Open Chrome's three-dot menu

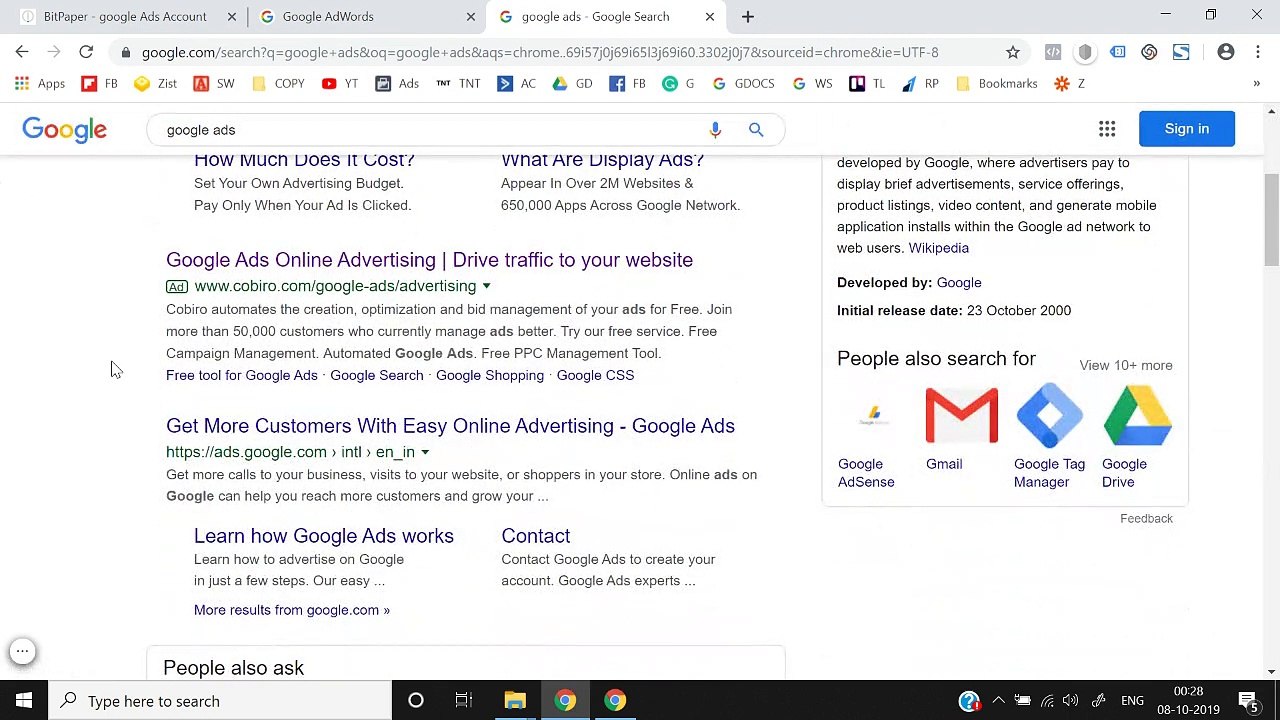(x=1258, y=52)
